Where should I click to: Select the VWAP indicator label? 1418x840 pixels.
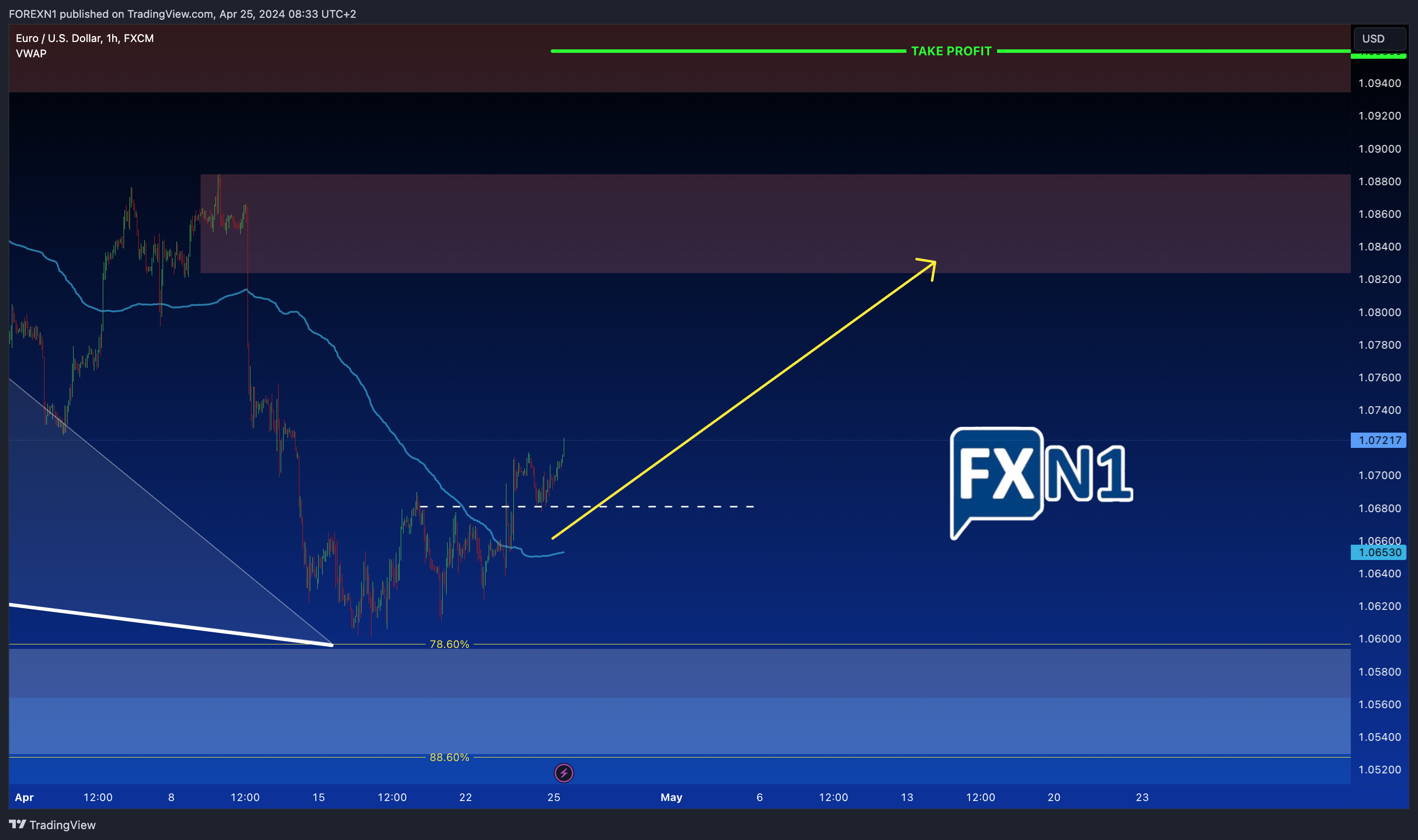31,53
